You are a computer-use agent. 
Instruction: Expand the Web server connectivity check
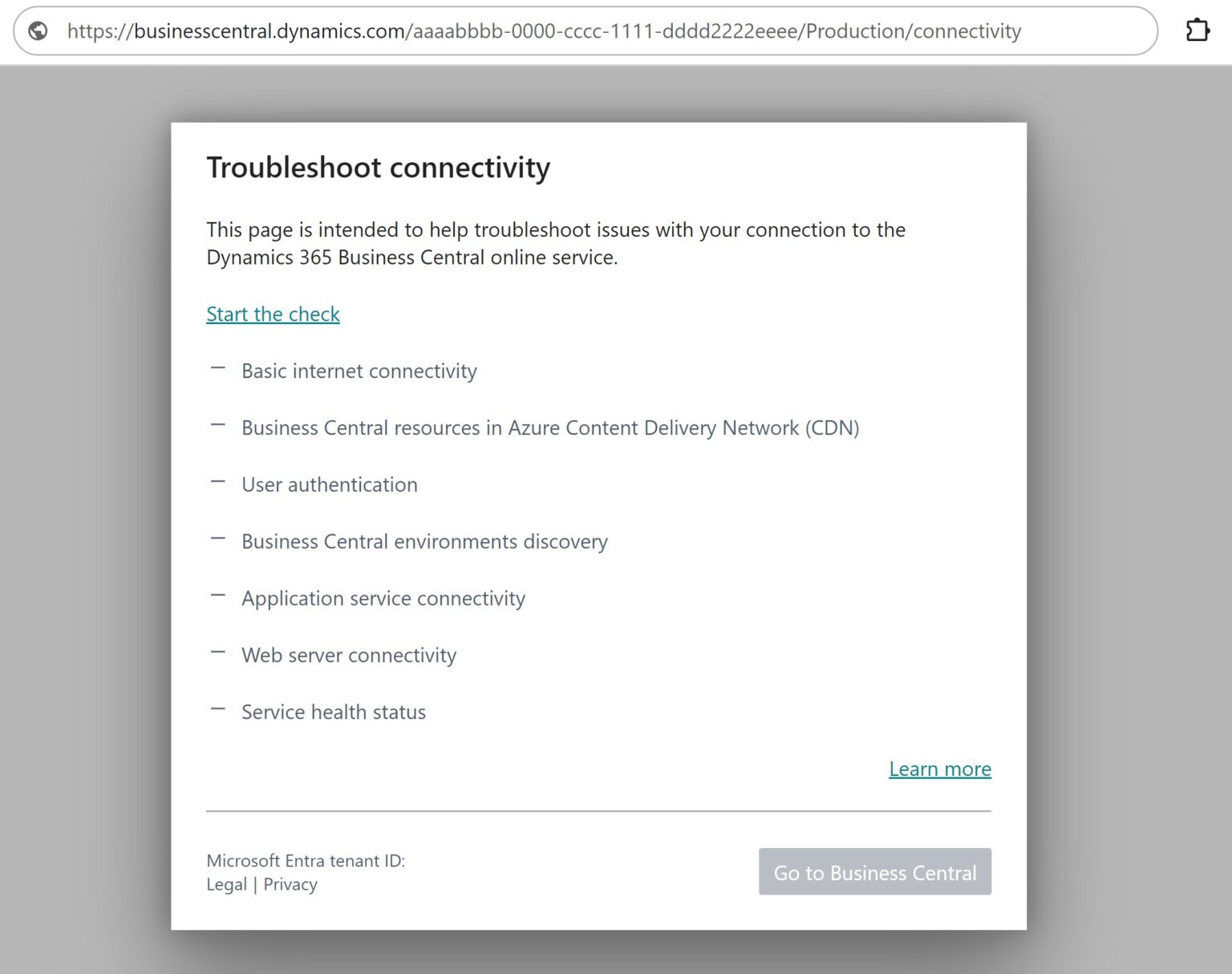[x=217, y=652]
